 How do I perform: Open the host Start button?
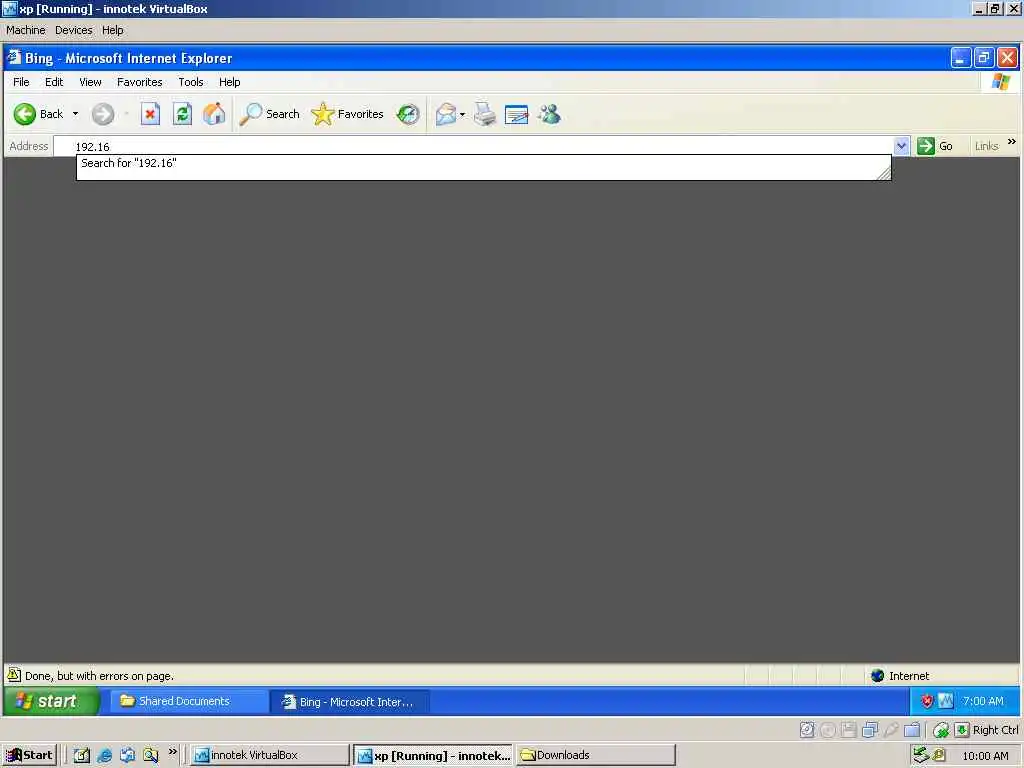(29, 756)
